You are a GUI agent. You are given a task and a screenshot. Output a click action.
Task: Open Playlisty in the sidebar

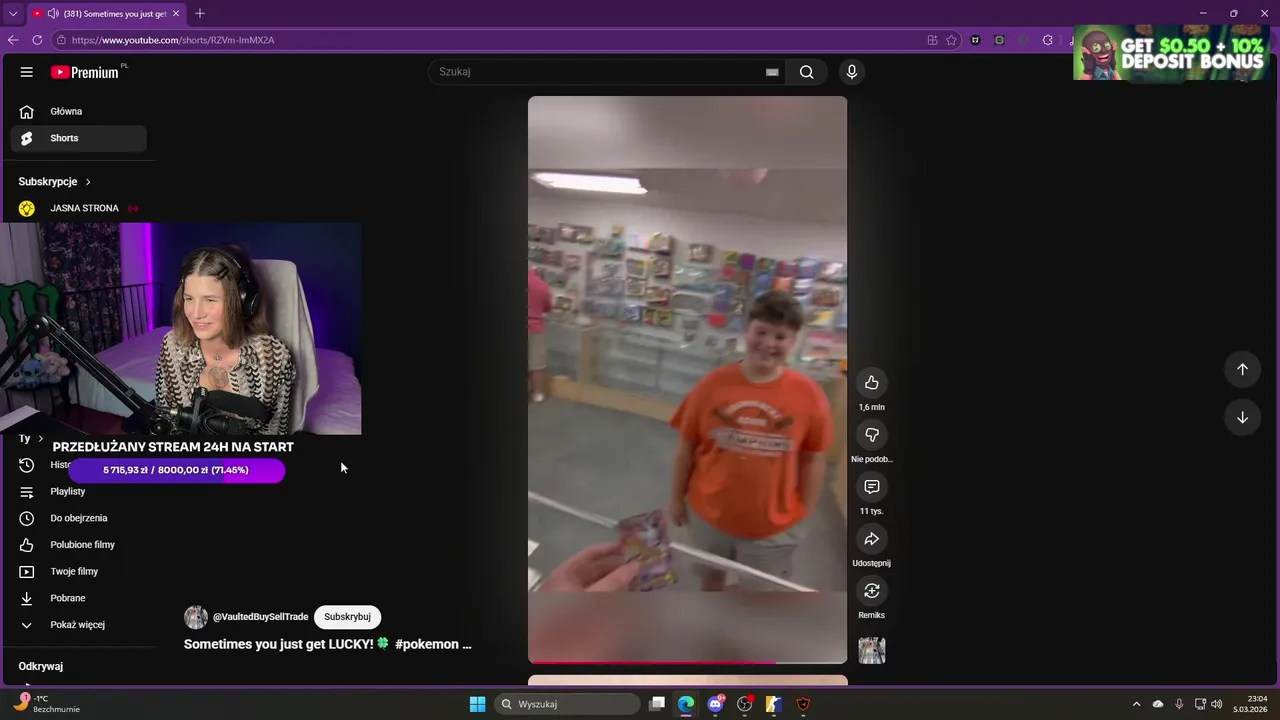point(78,492)
